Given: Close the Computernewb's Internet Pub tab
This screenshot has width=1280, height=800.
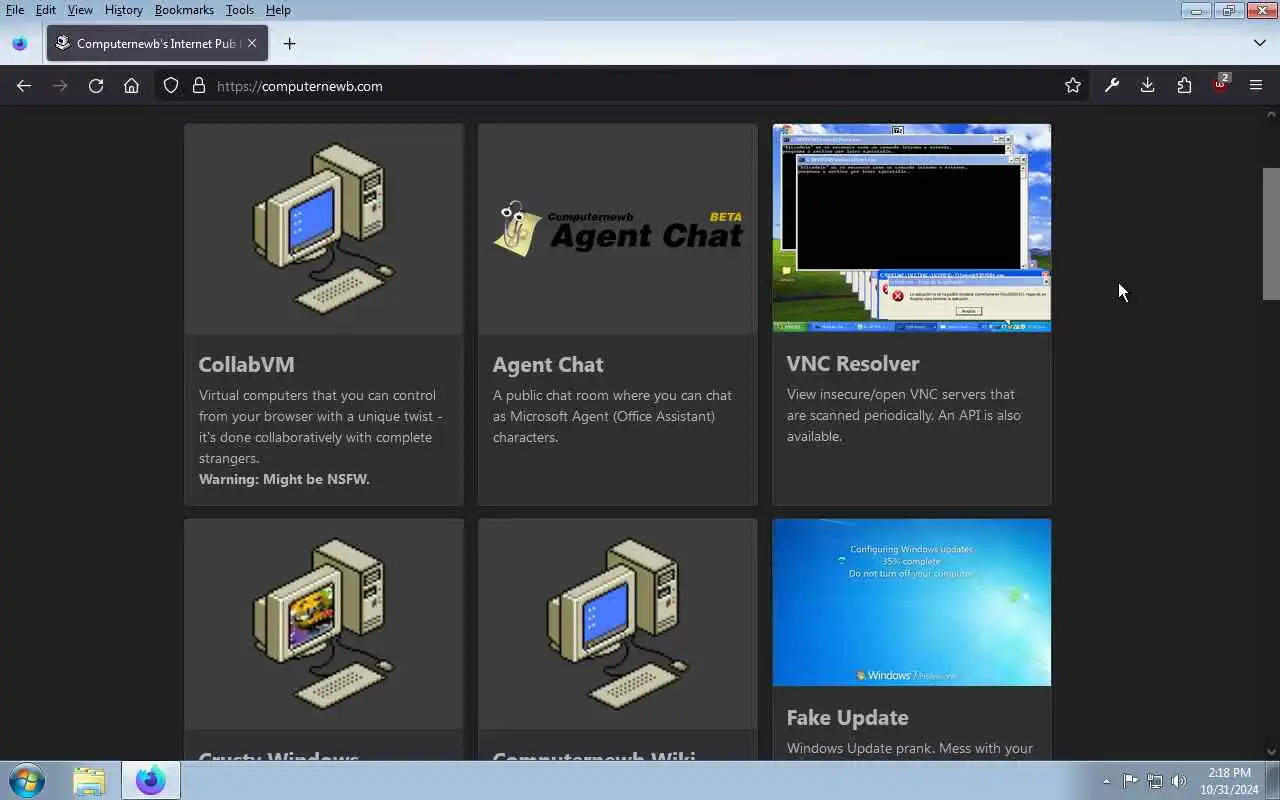Looking at the screenshot, I should point(252,43).
